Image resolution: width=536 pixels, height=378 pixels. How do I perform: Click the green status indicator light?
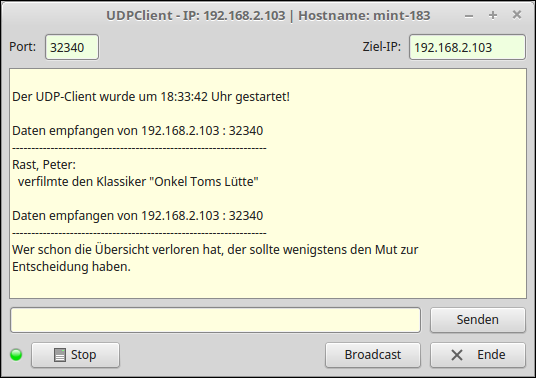pos(16,355)
